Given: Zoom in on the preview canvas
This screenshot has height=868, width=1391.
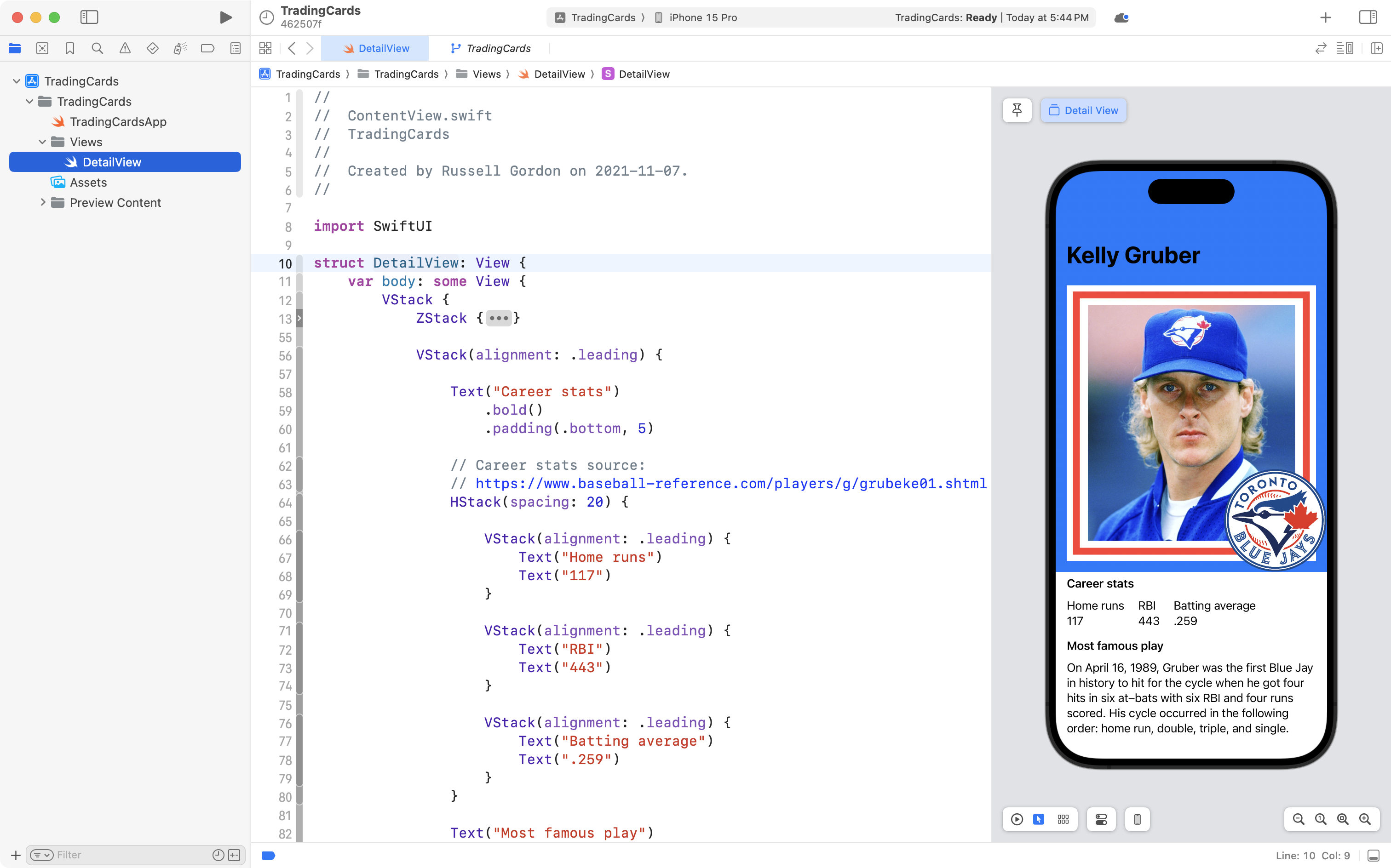Looking at the screenshot, I should coord(1365,819).
